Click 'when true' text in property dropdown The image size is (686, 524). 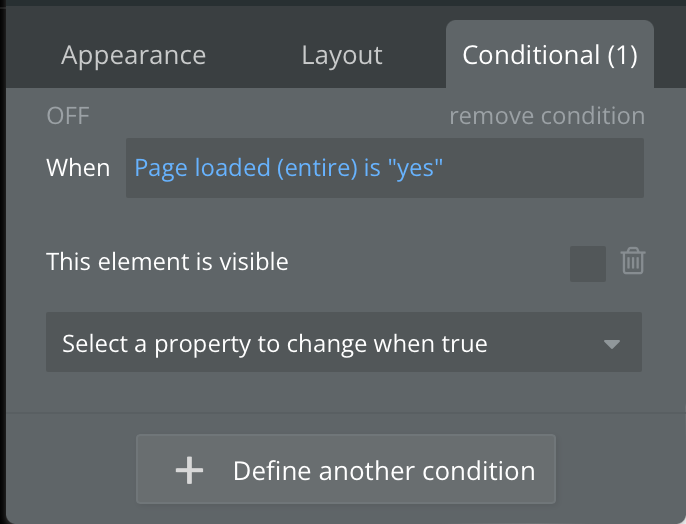point(430,344)
